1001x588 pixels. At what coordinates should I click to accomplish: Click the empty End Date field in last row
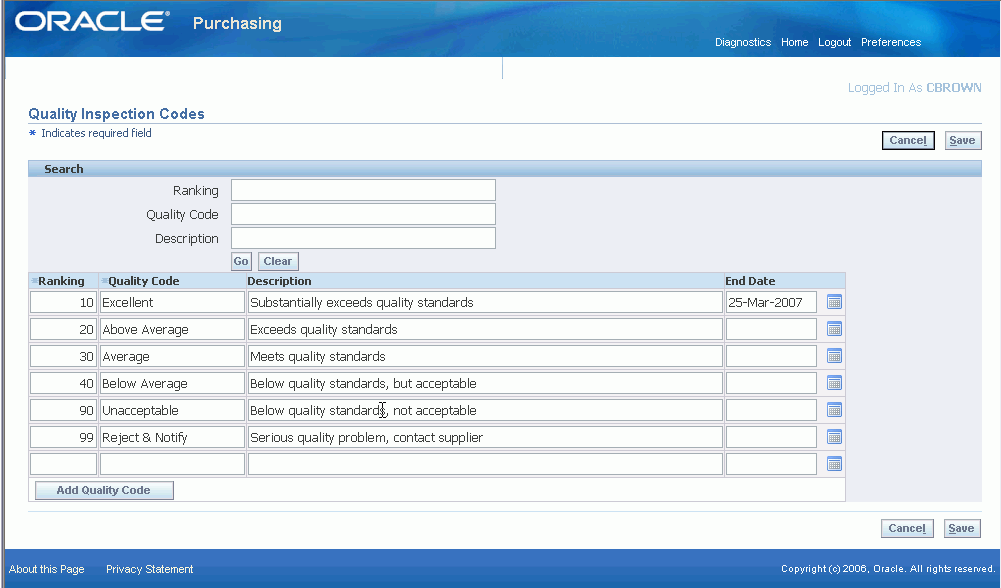tap(771, 464)
